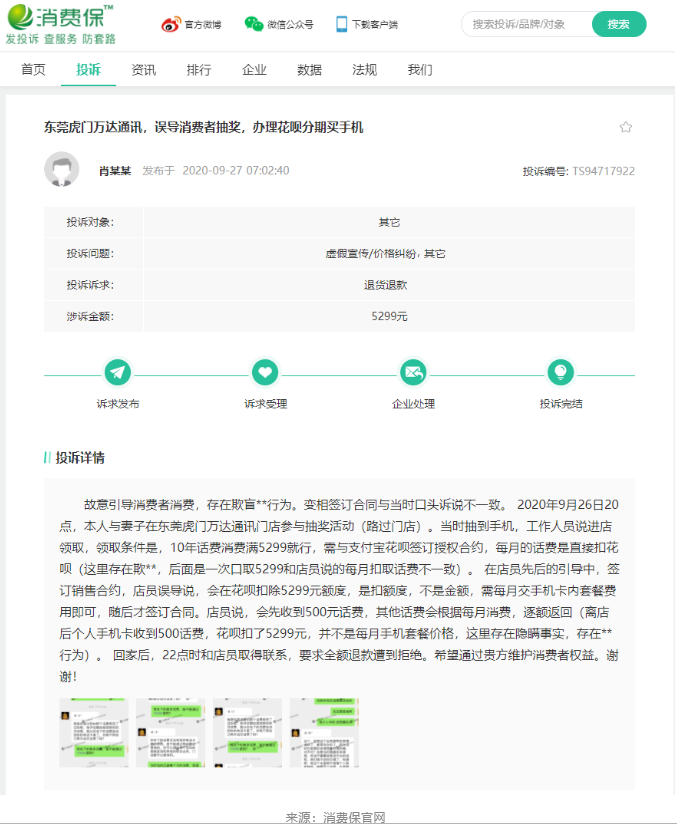
Task: Click the 投诉对象 value 其它
Action: tap(389, 223)
